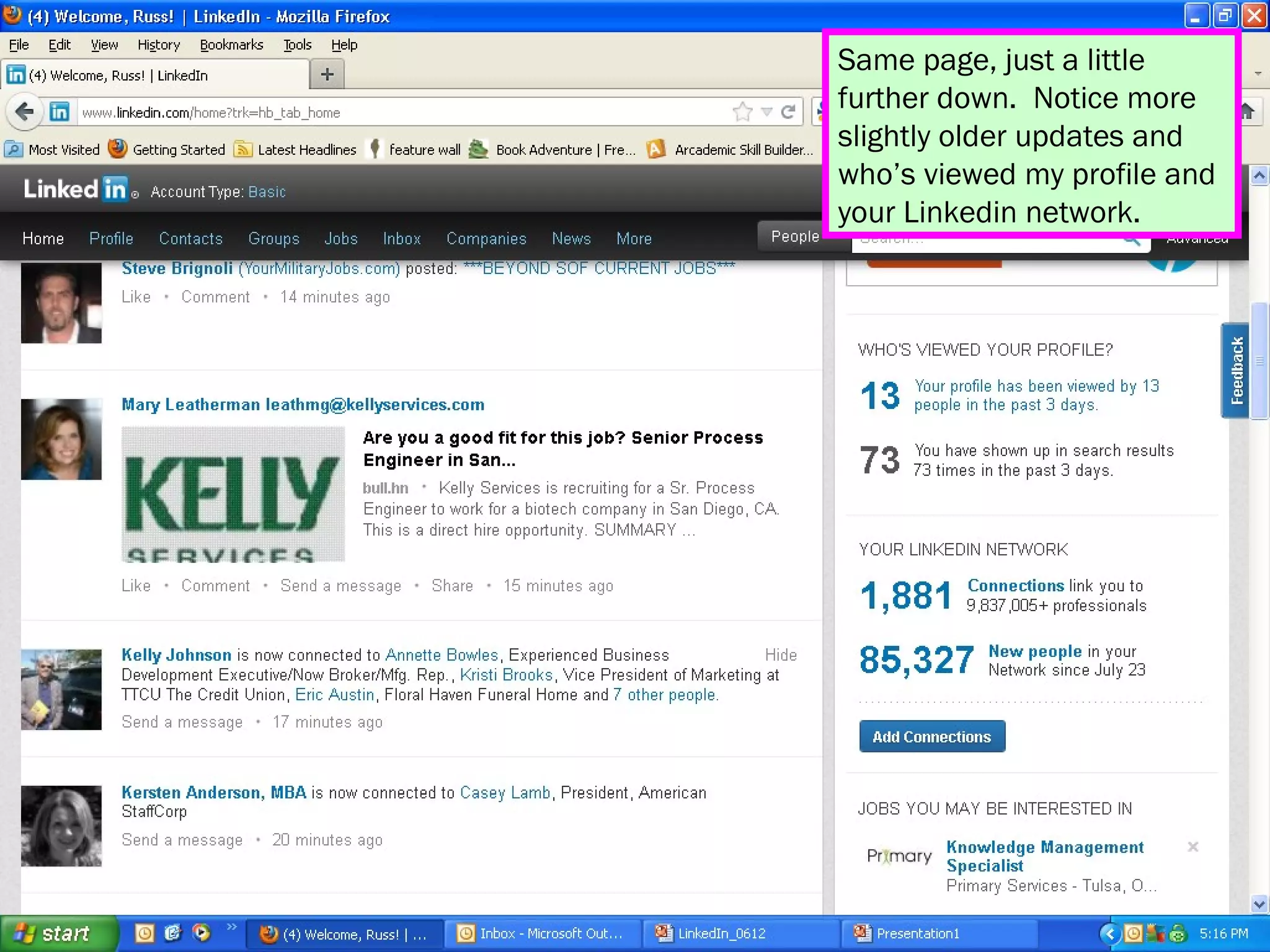Image resolution: width=1270 pixels, height=952 pixels.
Task: Open the History menu
Action: [x=159, y=45]
